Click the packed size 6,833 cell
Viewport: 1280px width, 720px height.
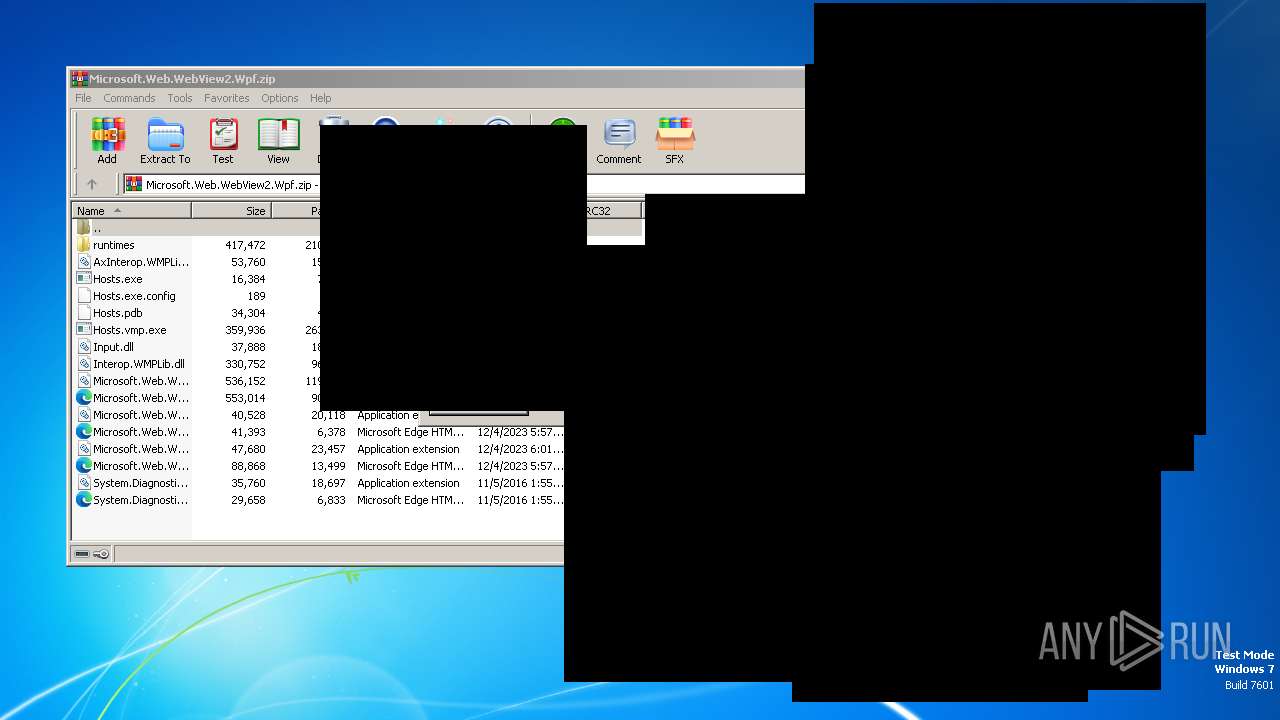point(331,500)
